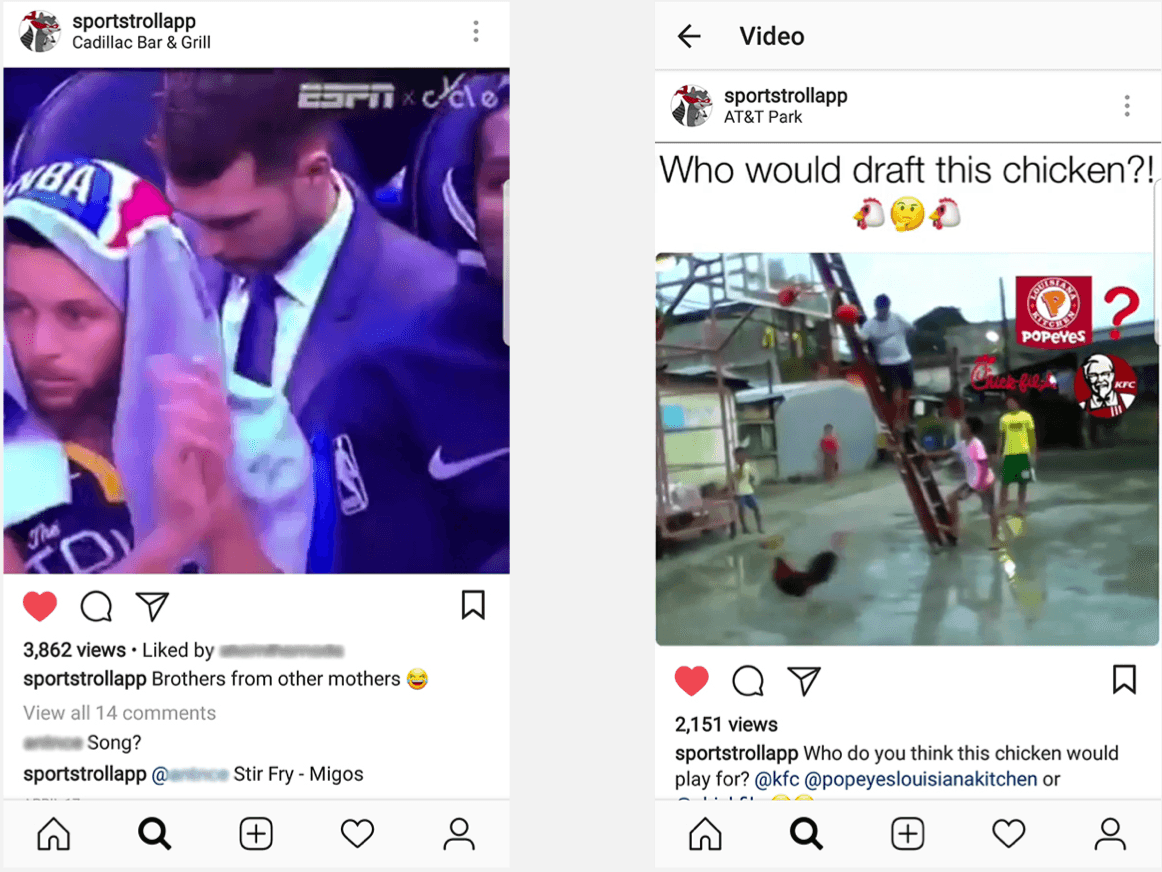Open Search tab in right bottom bar
This screenshot has width=1162, height=872.
(806, 833)
